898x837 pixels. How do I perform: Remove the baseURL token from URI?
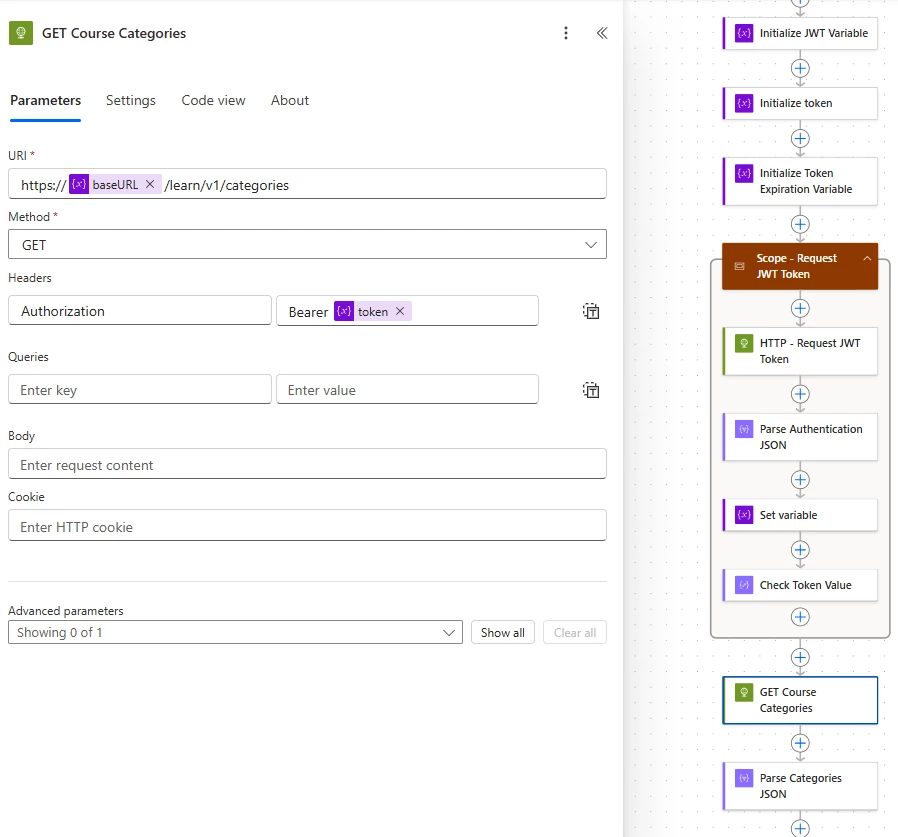tap(149, 184)
